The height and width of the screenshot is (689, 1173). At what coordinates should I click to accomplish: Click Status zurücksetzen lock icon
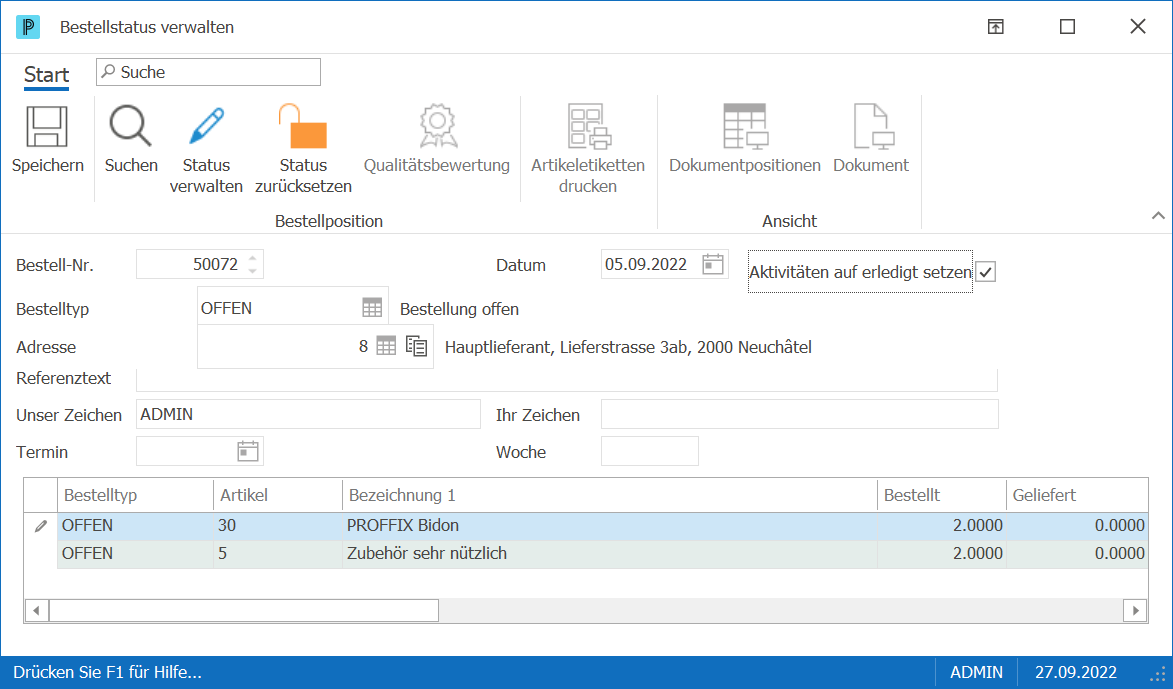303,126
